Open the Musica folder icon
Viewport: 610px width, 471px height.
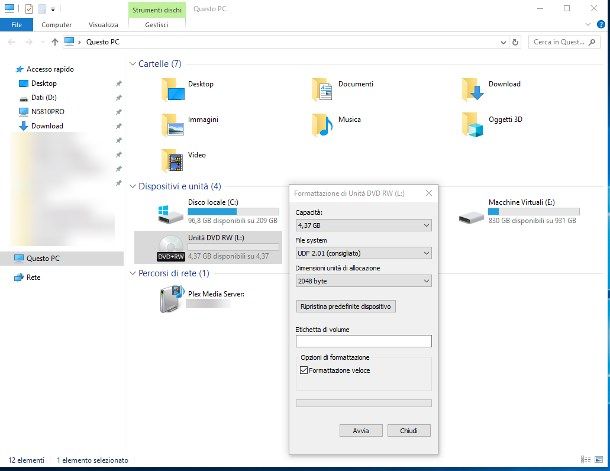click(x=323, y=125)
